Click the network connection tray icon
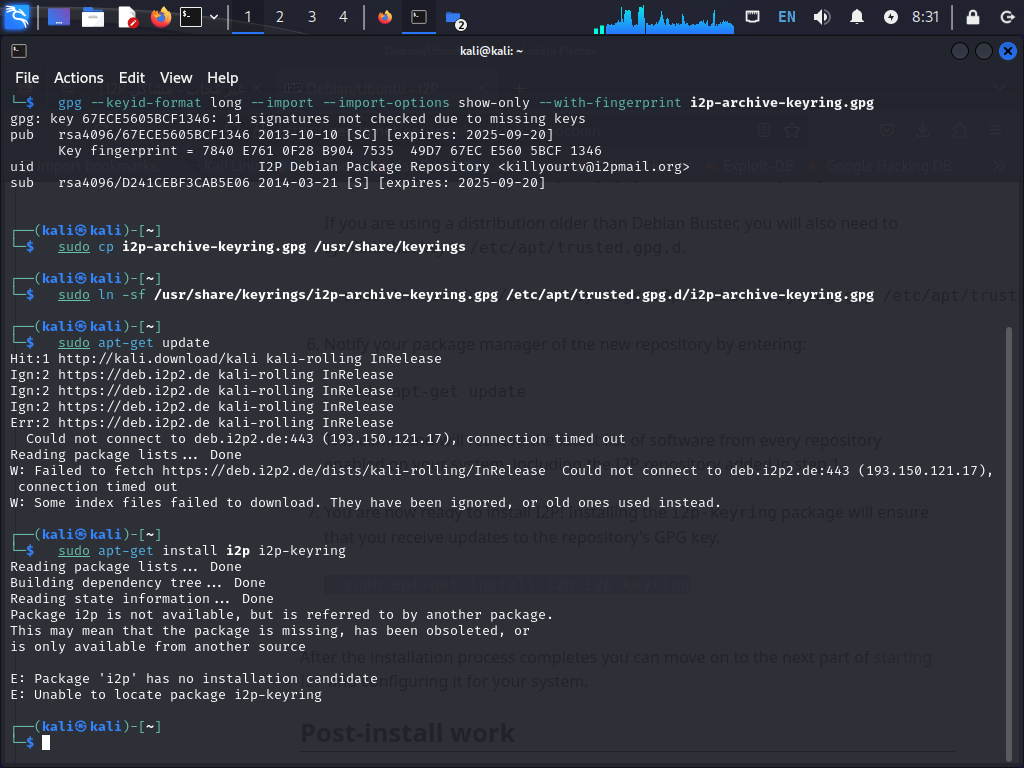This screenshot has height=768, width=1024. pos(752,17)
